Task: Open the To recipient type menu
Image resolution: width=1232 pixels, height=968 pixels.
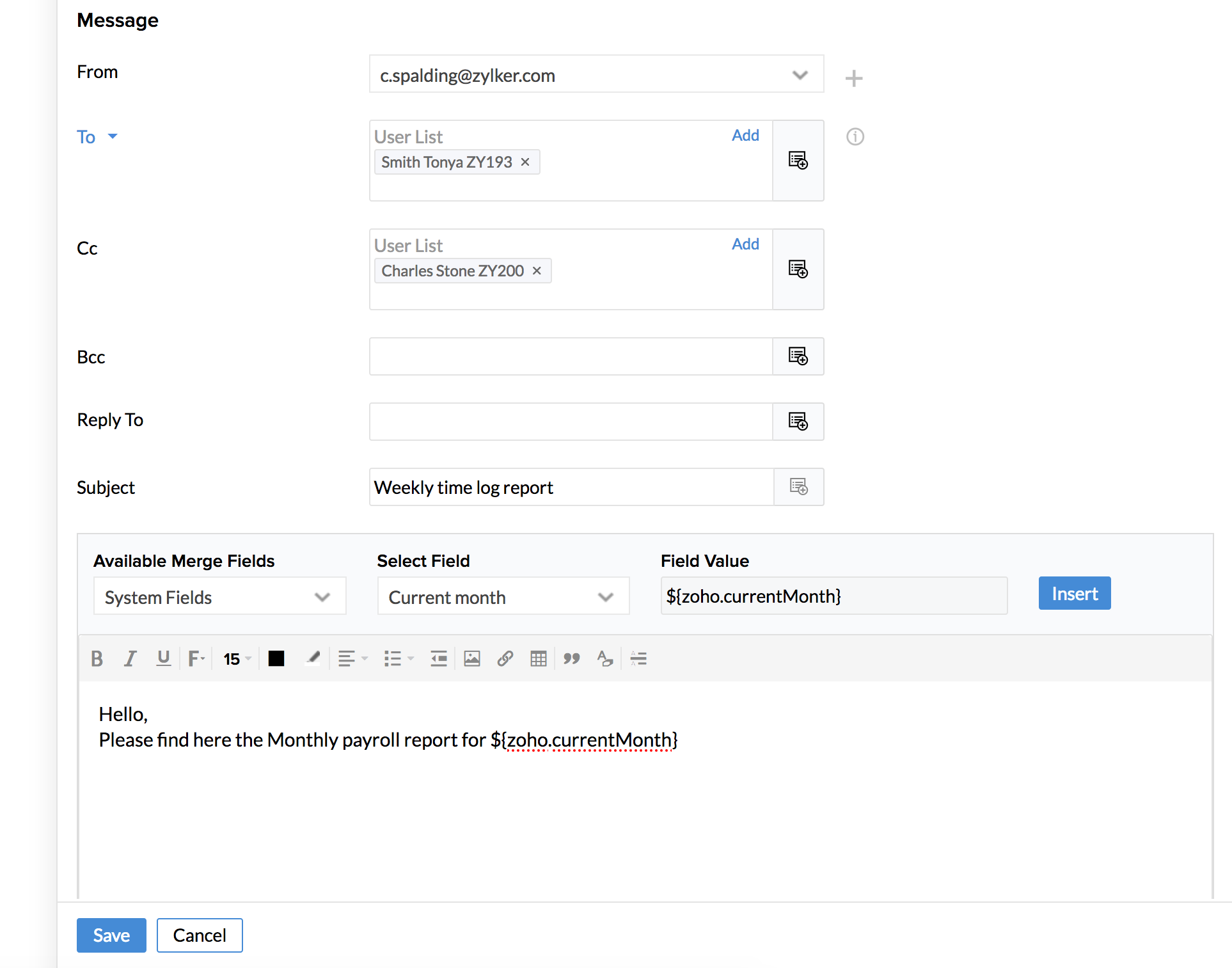Action: (113, 136)
